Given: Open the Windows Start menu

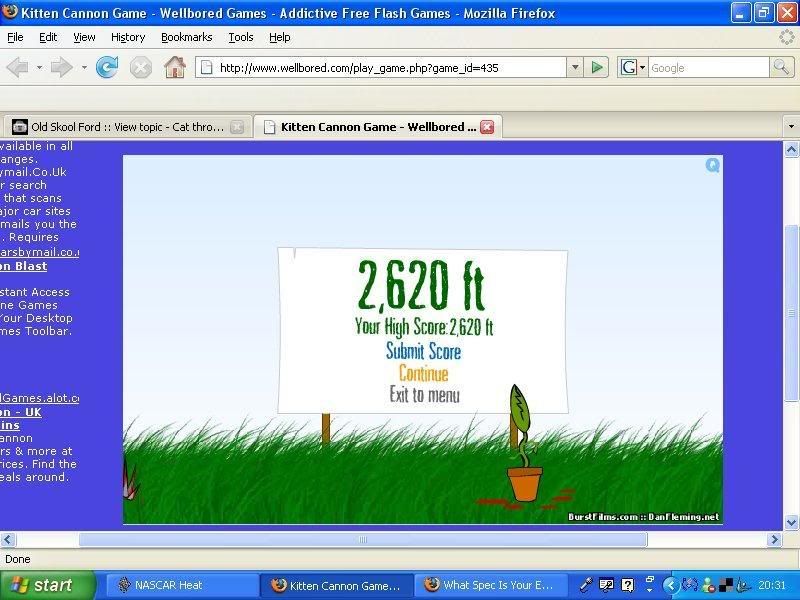Looking at the screenshot, I should [x=48, y=585].
